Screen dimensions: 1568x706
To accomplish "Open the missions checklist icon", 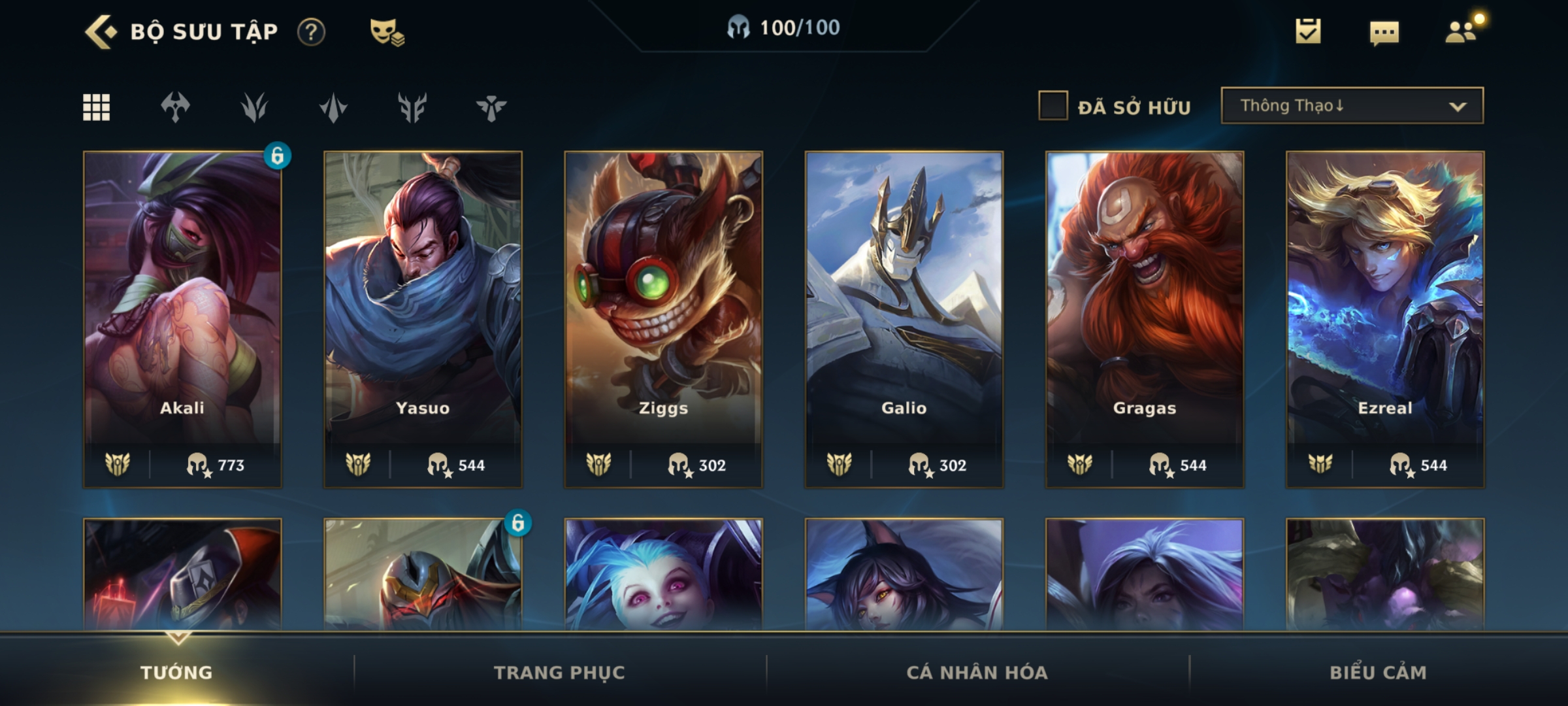I will 1308,31.
